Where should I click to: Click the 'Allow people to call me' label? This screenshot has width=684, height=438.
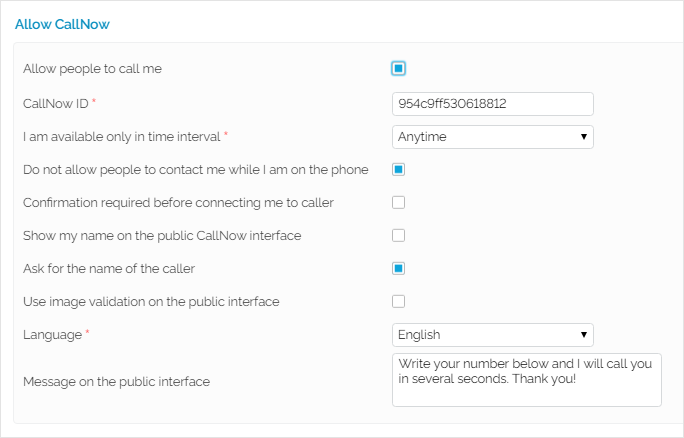92,68
